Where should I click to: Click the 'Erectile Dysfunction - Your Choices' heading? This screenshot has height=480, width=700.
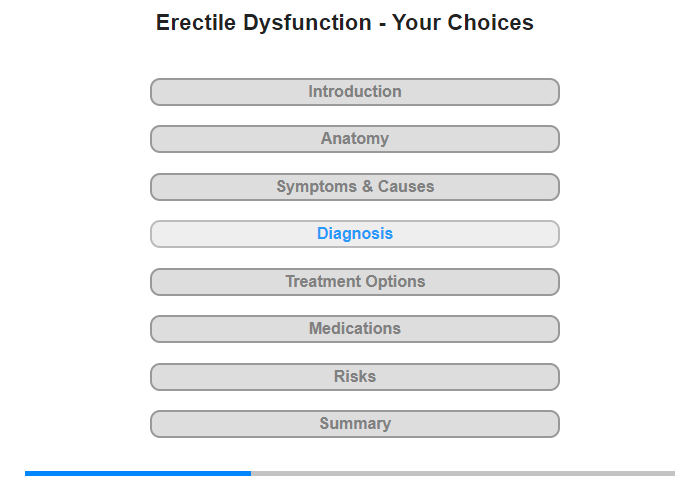click(345, 23)
